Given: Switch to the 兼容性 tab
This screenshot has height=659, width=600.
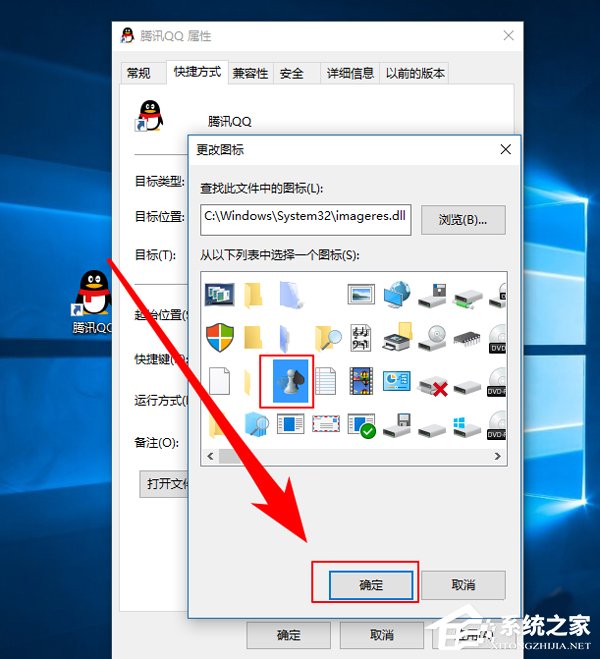Looking at the screenshot, I should [250, 74].
